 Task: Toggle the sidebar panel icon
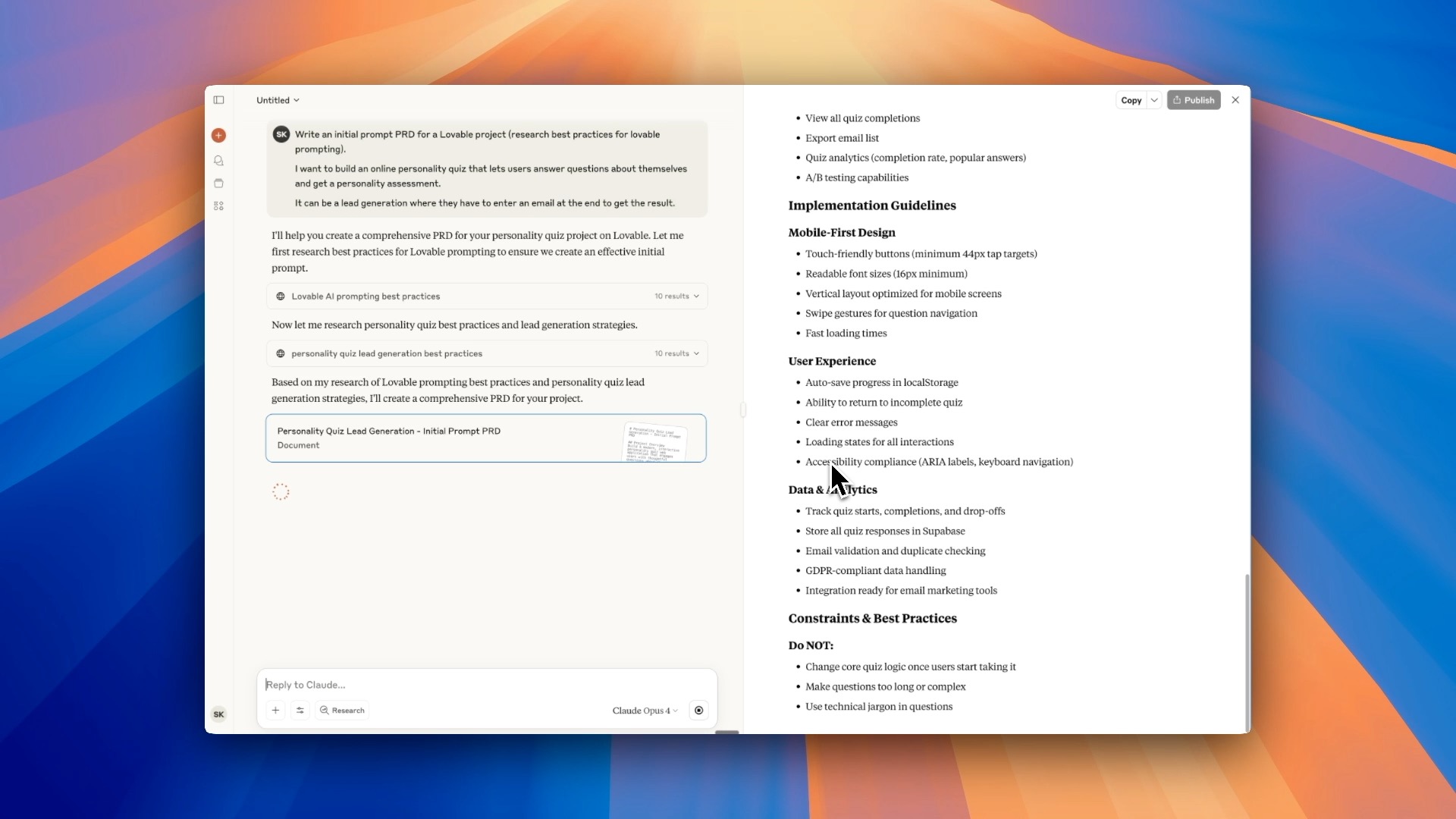point(218,100)
